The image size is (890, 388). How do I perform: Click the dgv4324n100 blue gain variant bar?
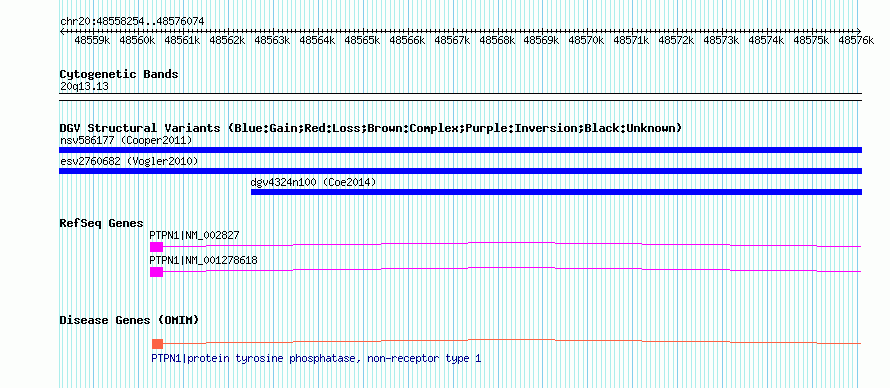[x=556, y=192]
